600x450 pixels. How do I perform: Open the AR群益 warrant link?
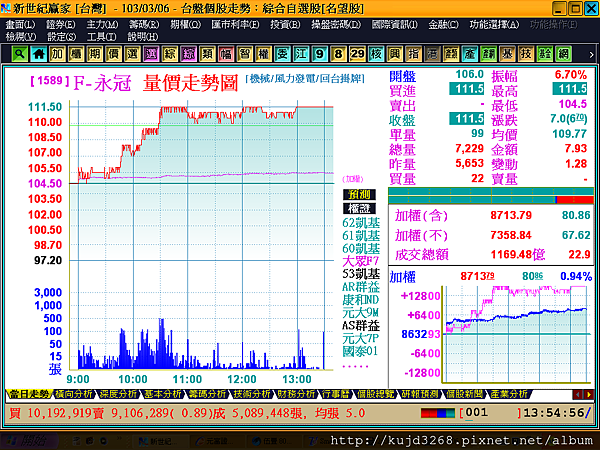click(361, 287)
